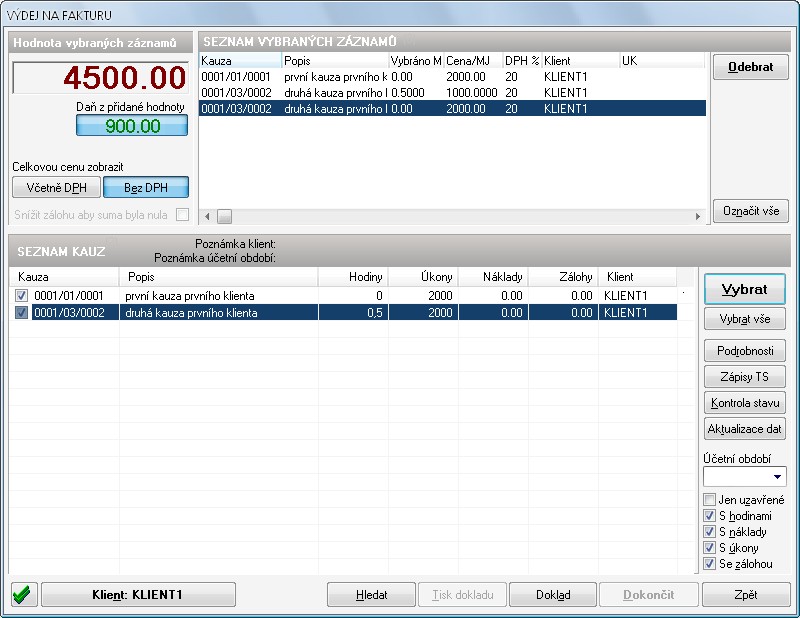
Task: Click the Odebrat button
Action: pyautogui.click(x=751, y=67)
